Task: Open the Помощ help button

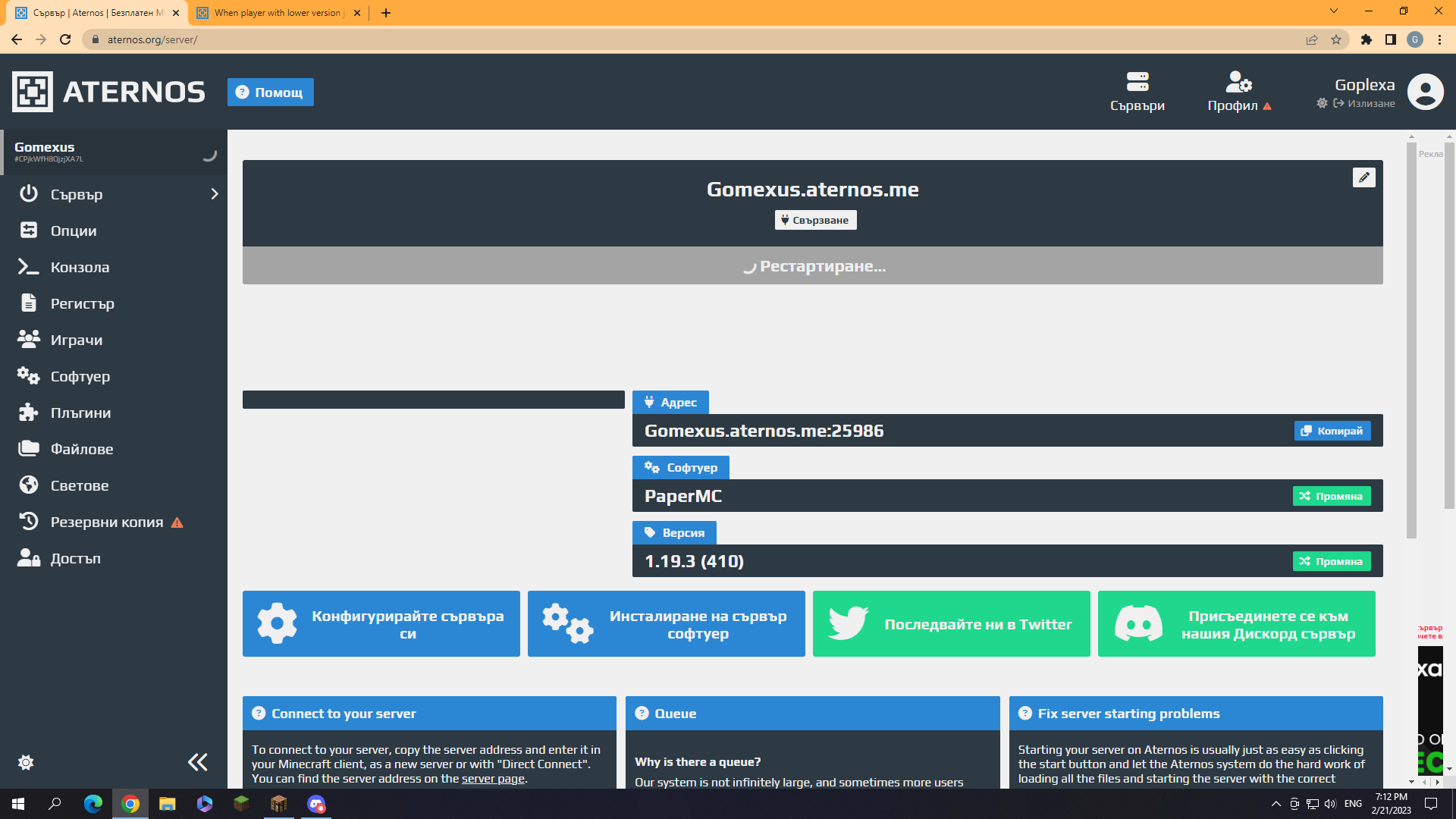Action: pyautogui.click(x=271, y=92)
